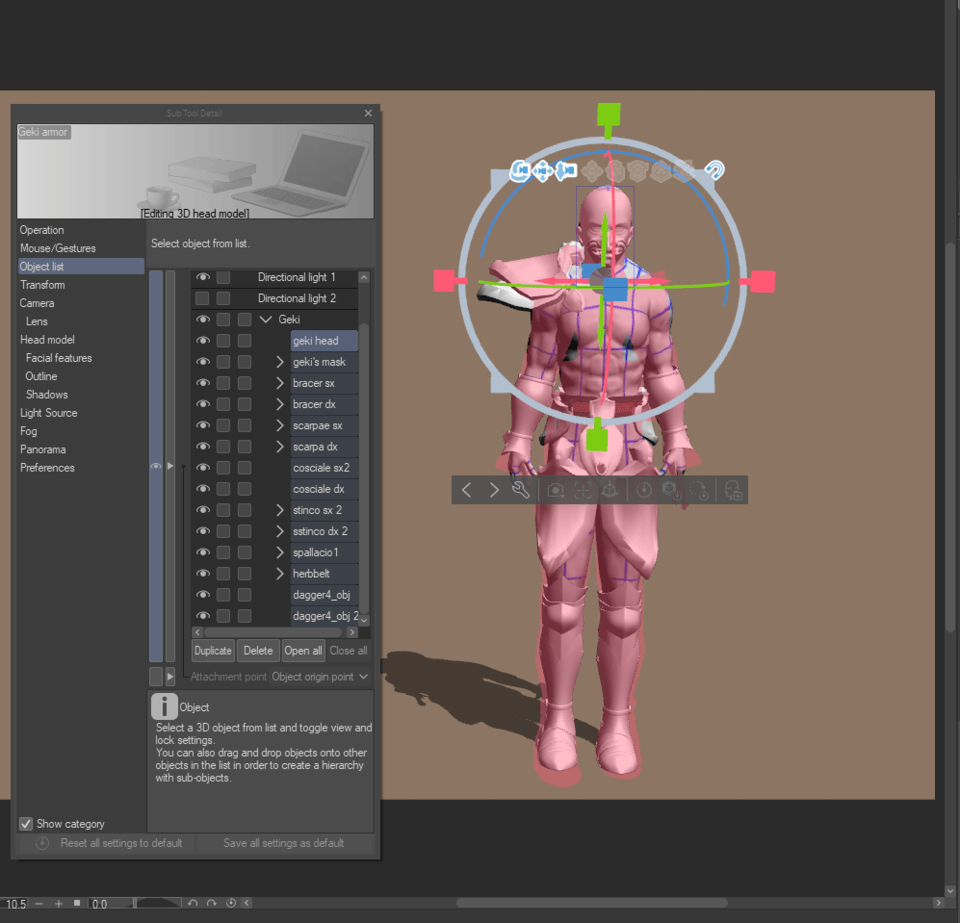Click the dotted circle reset rotation icon
Screen dimensions: 960x923
pos(698,490)
